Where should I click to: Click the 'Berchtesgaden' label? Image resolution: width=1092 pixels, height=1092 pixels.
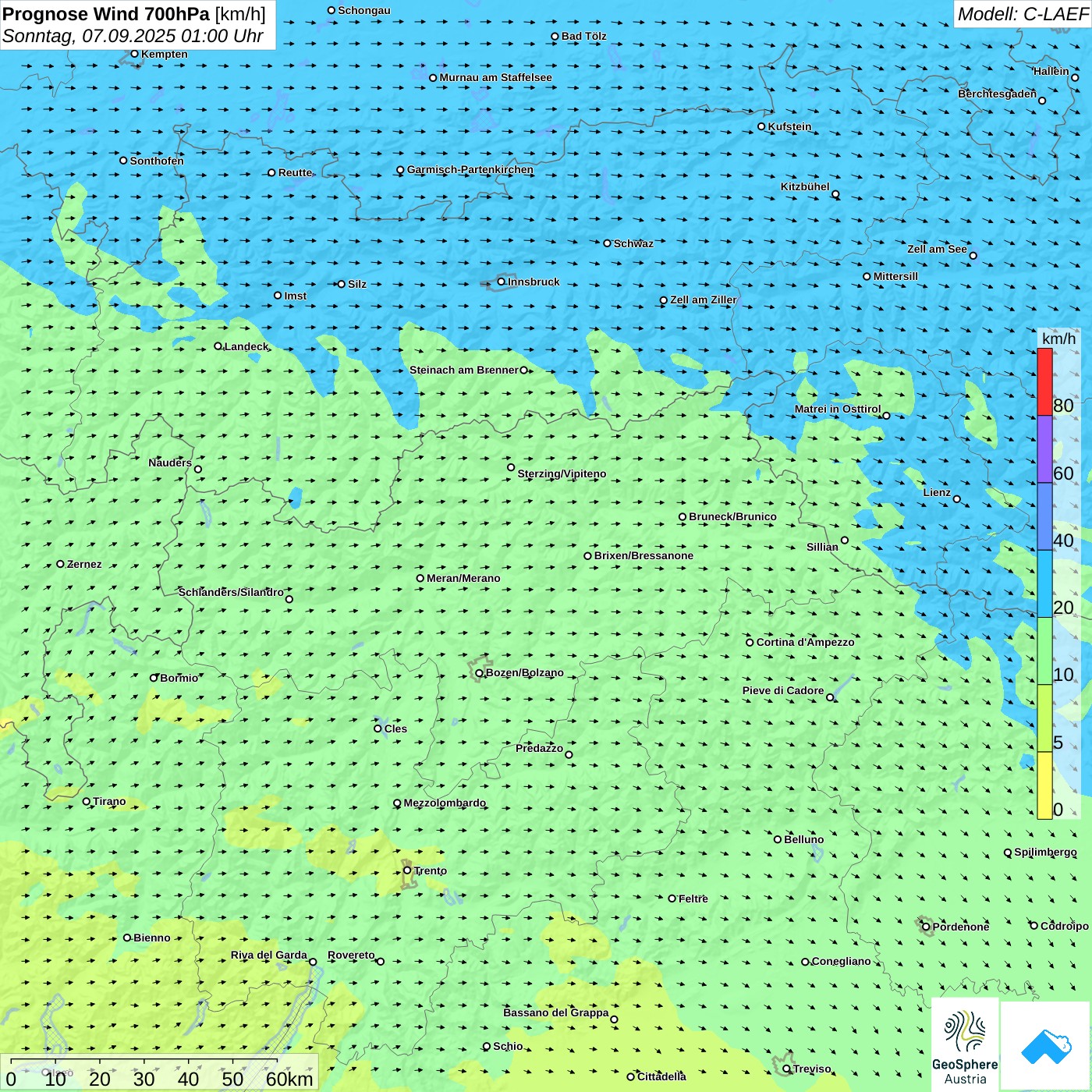997,94
